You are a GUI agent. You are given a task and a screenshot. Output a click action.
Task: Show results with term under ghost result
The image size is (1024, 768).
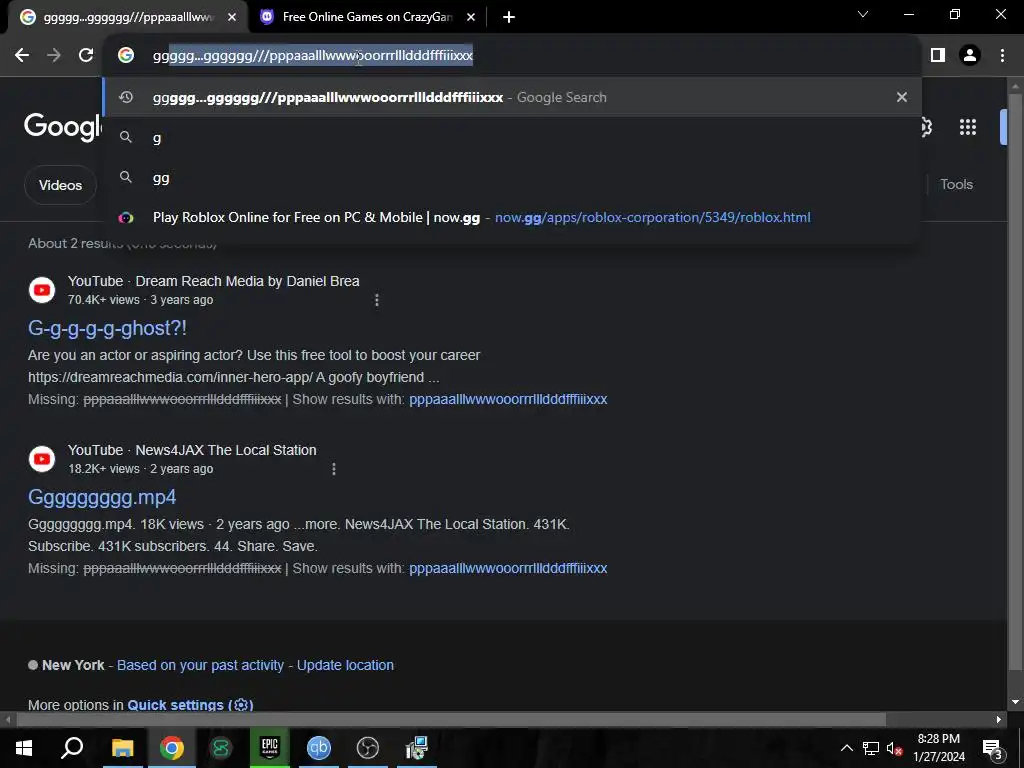point(508,399)
